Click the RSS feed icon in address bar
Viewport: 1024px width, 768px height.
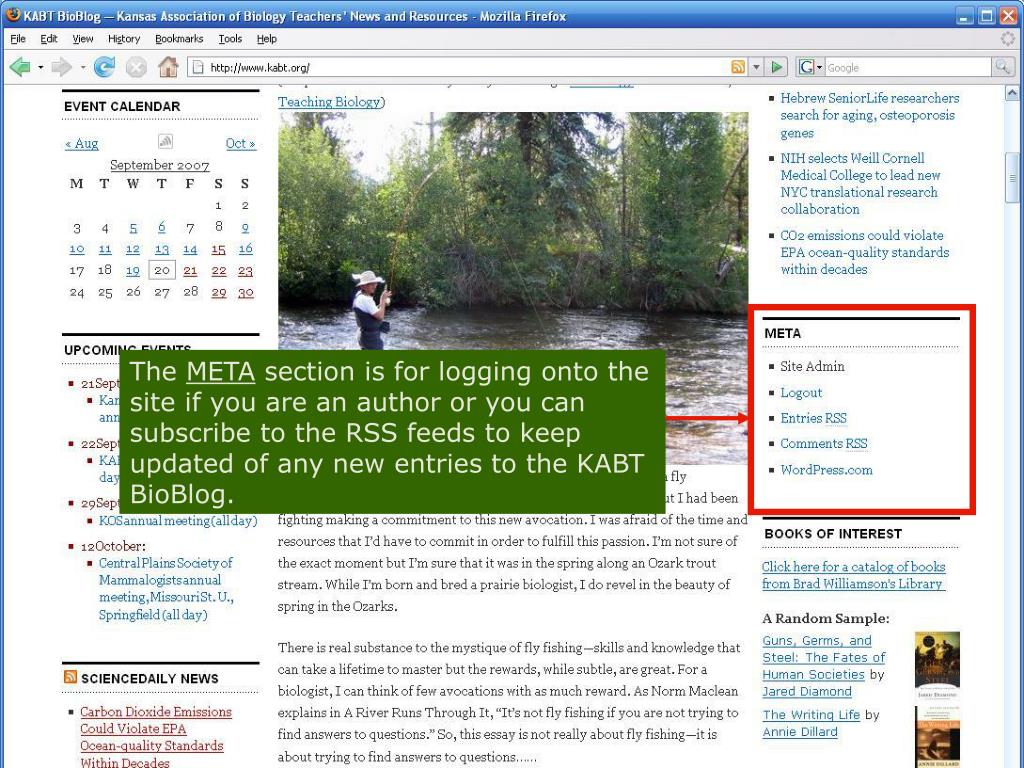738,67
